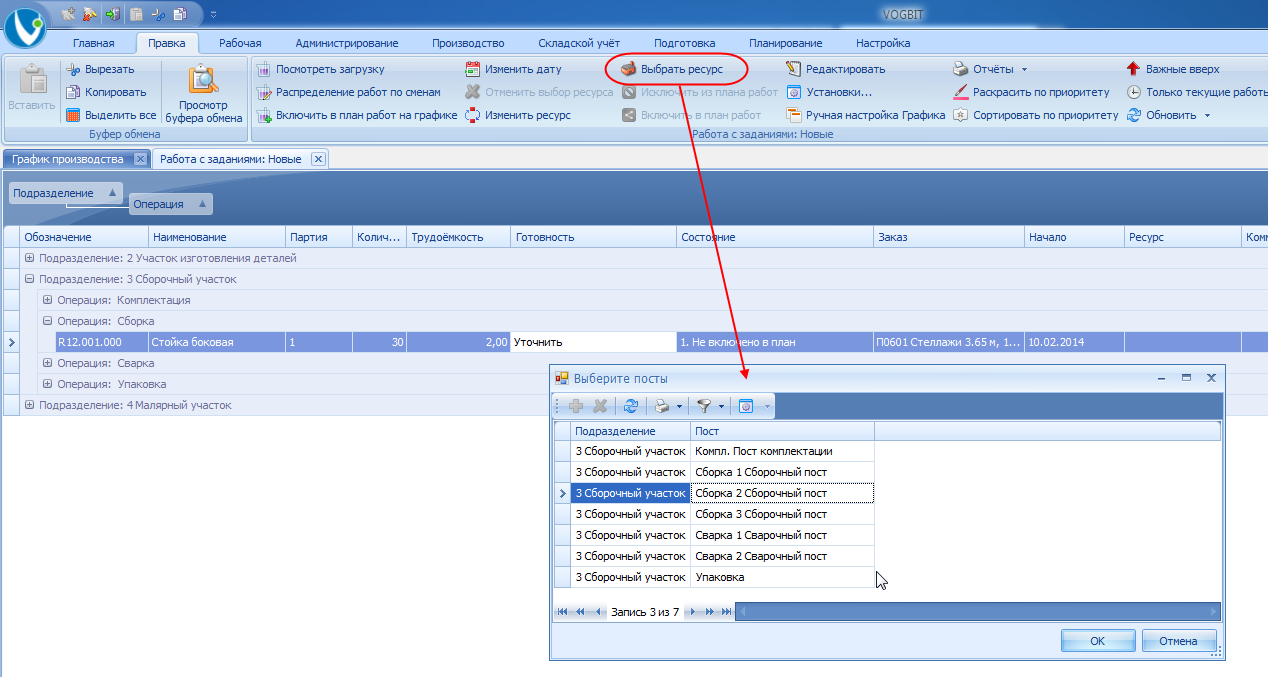
Task: Open Установки... settings icon
Action: [x=794, y=92]
